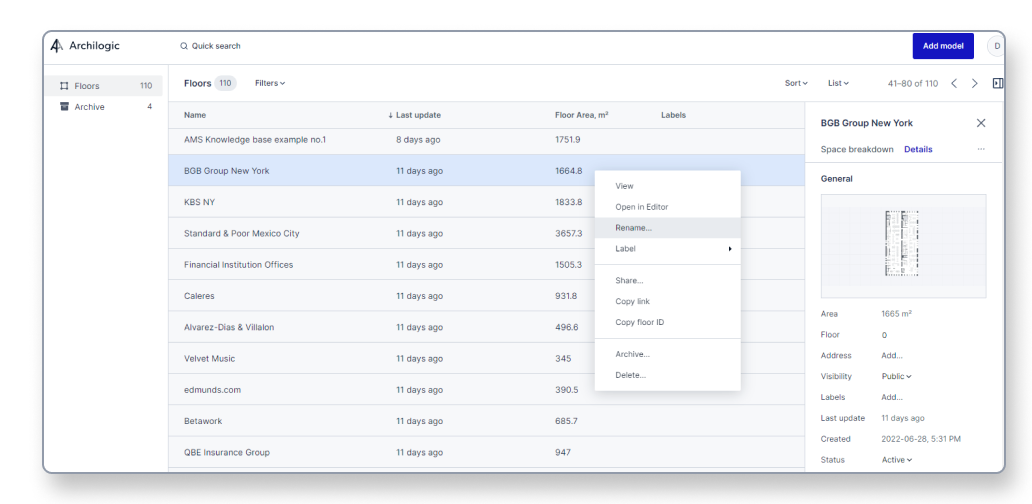This screenshot has height=504, width=1032.
Task: Select the edmunds.com row
Action: (x=486, y=390)
